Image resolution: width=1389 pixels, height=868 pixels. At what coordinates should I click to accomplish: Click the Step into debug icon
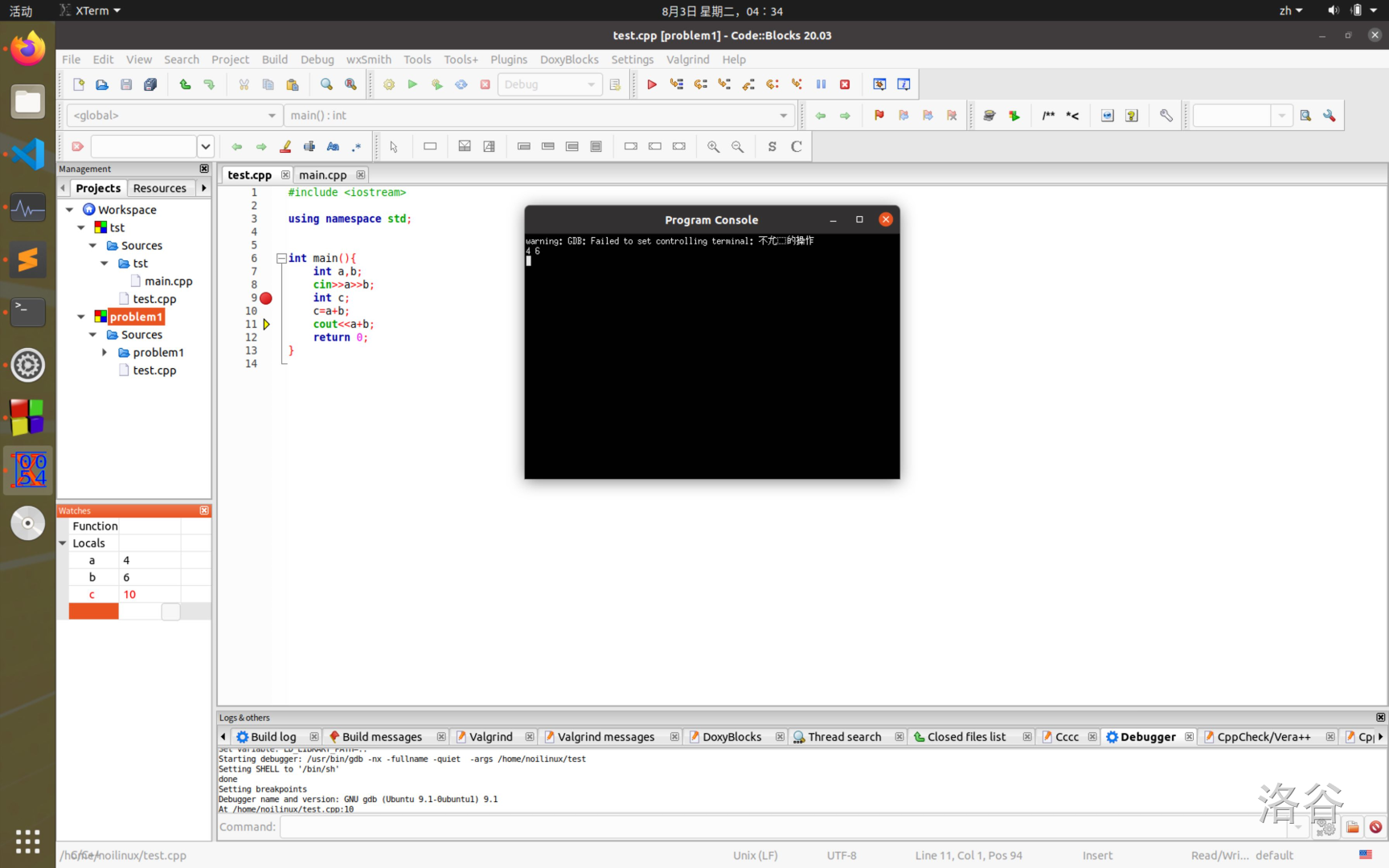[724, 84]
